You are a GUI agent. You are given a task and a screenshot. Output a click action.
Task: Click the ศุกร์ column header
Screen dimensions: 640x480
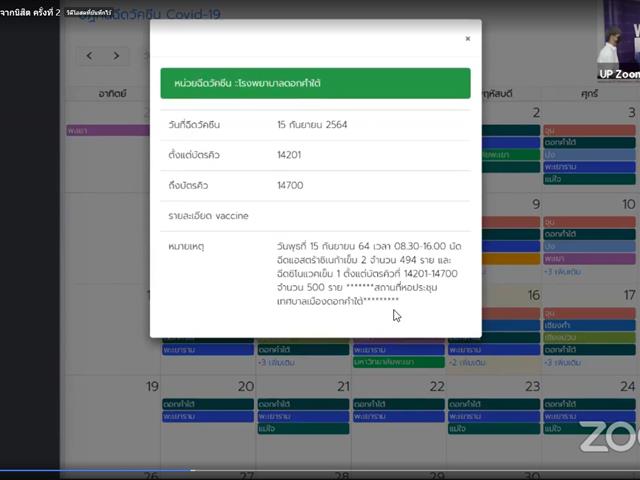click(x=589, y=93)
